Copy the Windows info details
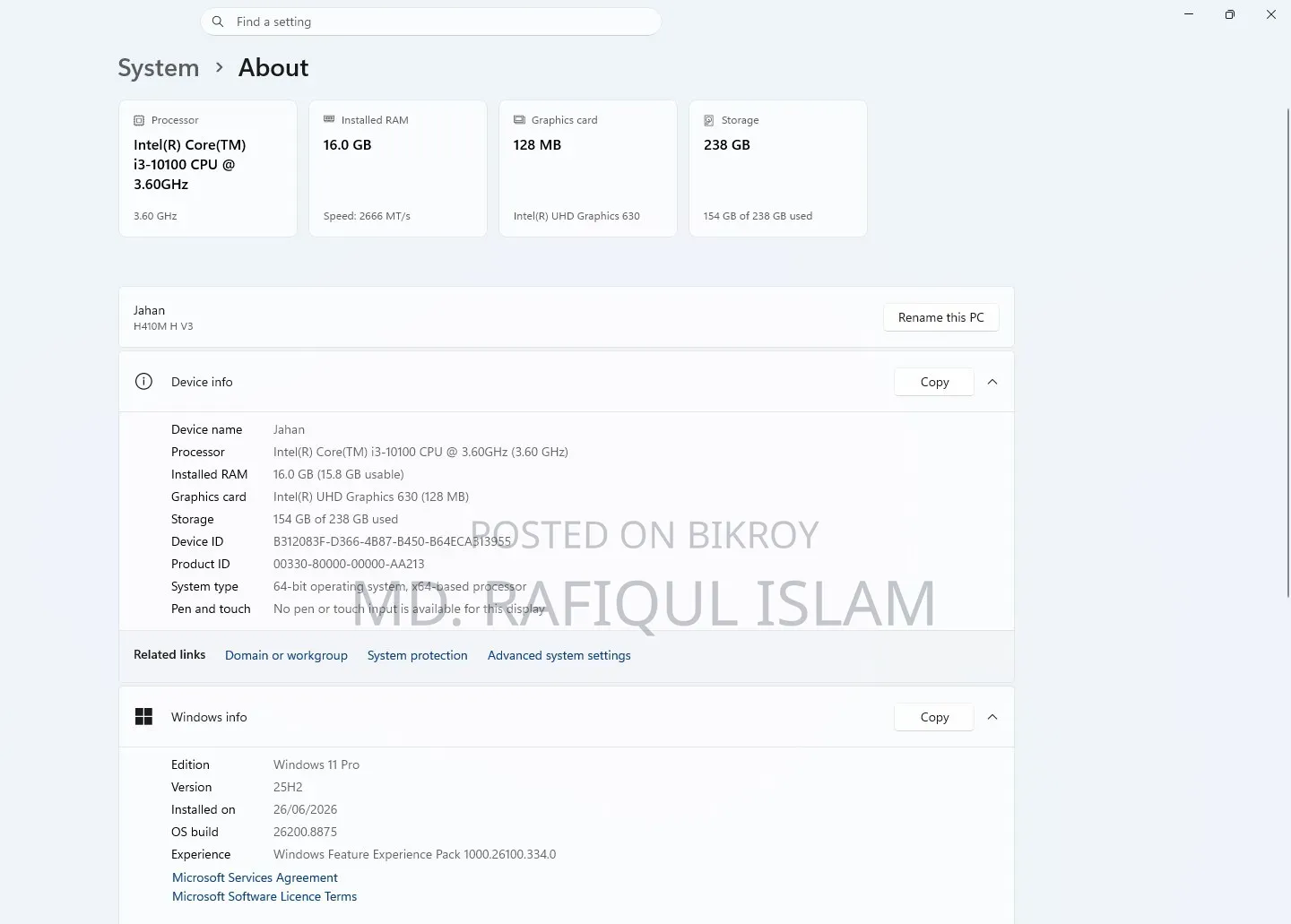This screenshot has height=924, width=1291. click(934, 717)
